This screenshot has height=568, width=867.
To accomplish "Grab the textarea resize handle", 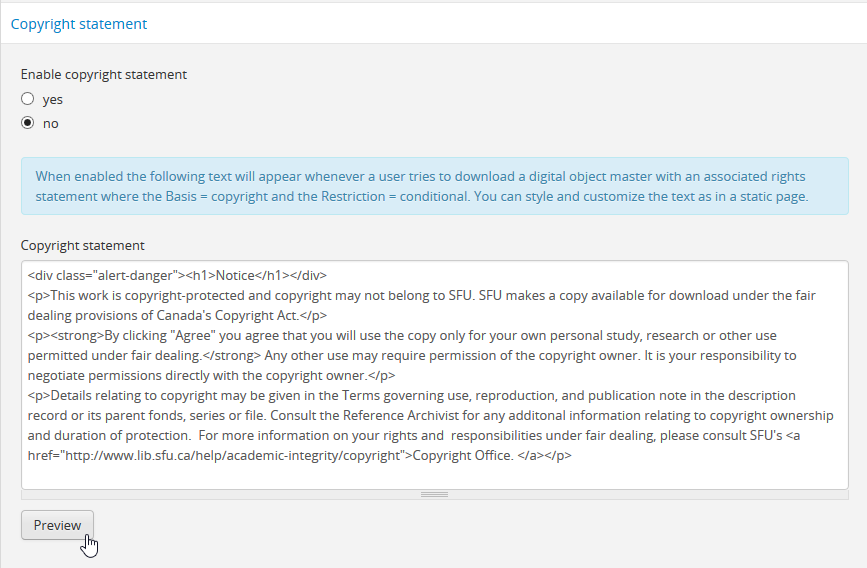I will pyautogui.click(x=434, y=494).
